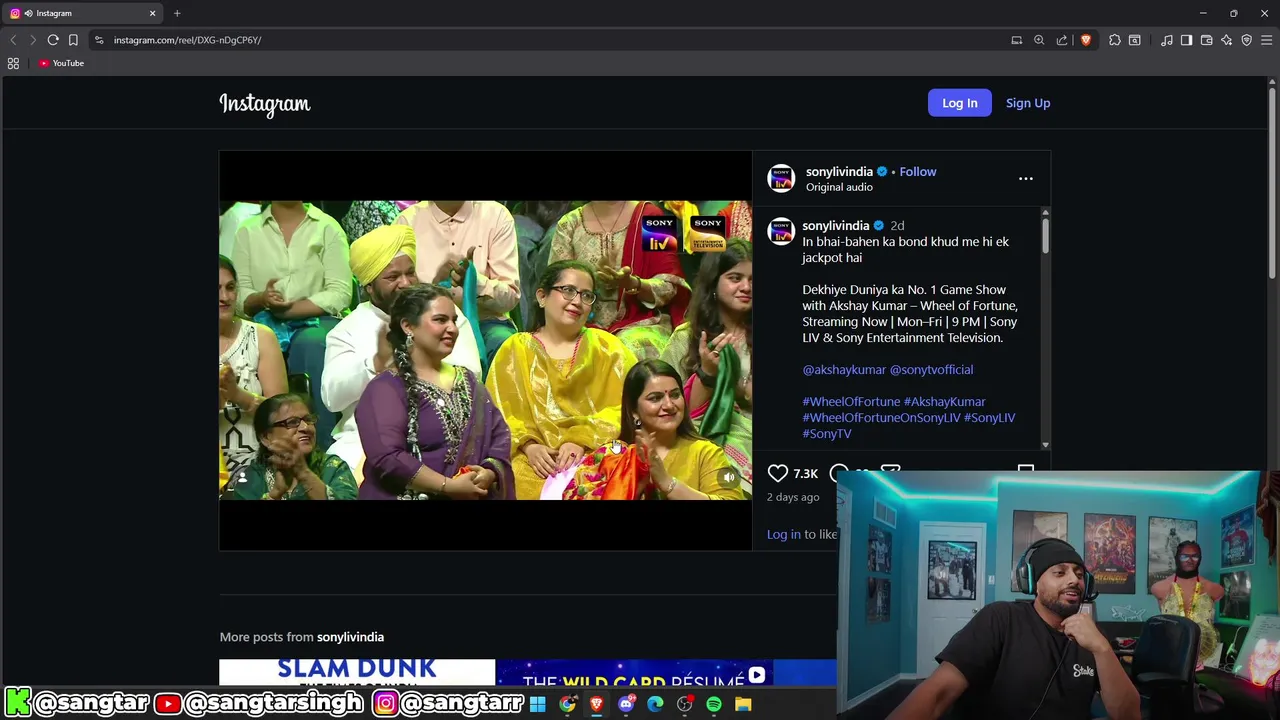Image resolution: width=1280 pixels, height=720 pixels.
Task: Click the install app icon in address bar
Action: 1017,40
